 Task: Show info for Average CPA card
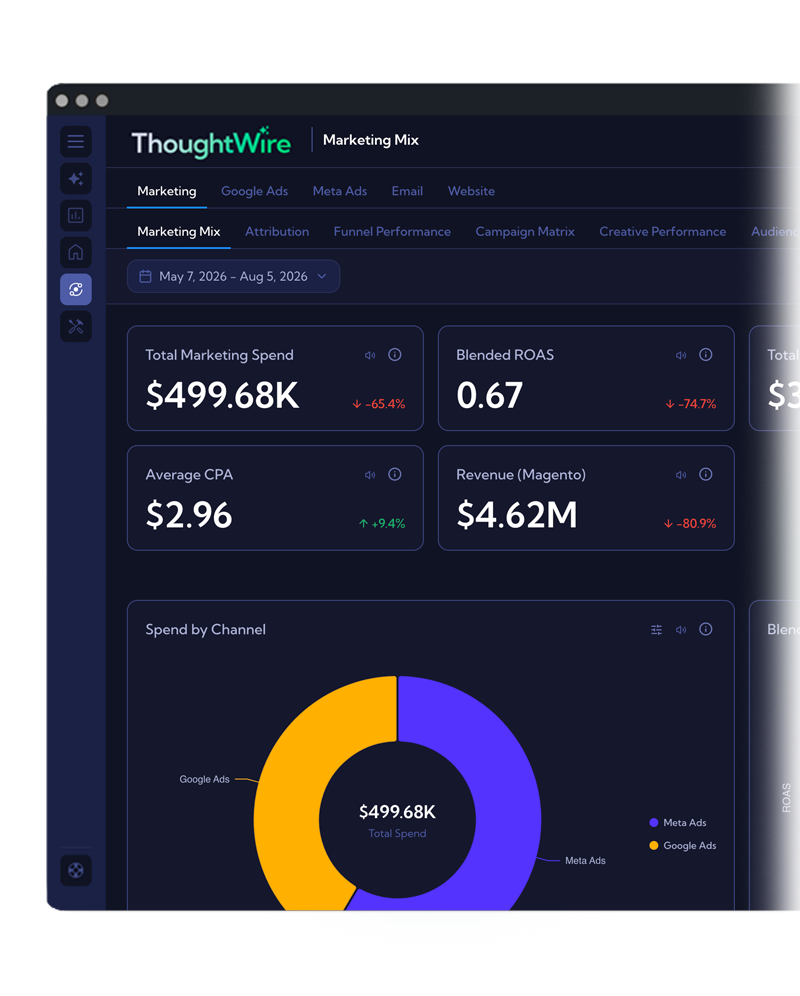coord(395,474)
